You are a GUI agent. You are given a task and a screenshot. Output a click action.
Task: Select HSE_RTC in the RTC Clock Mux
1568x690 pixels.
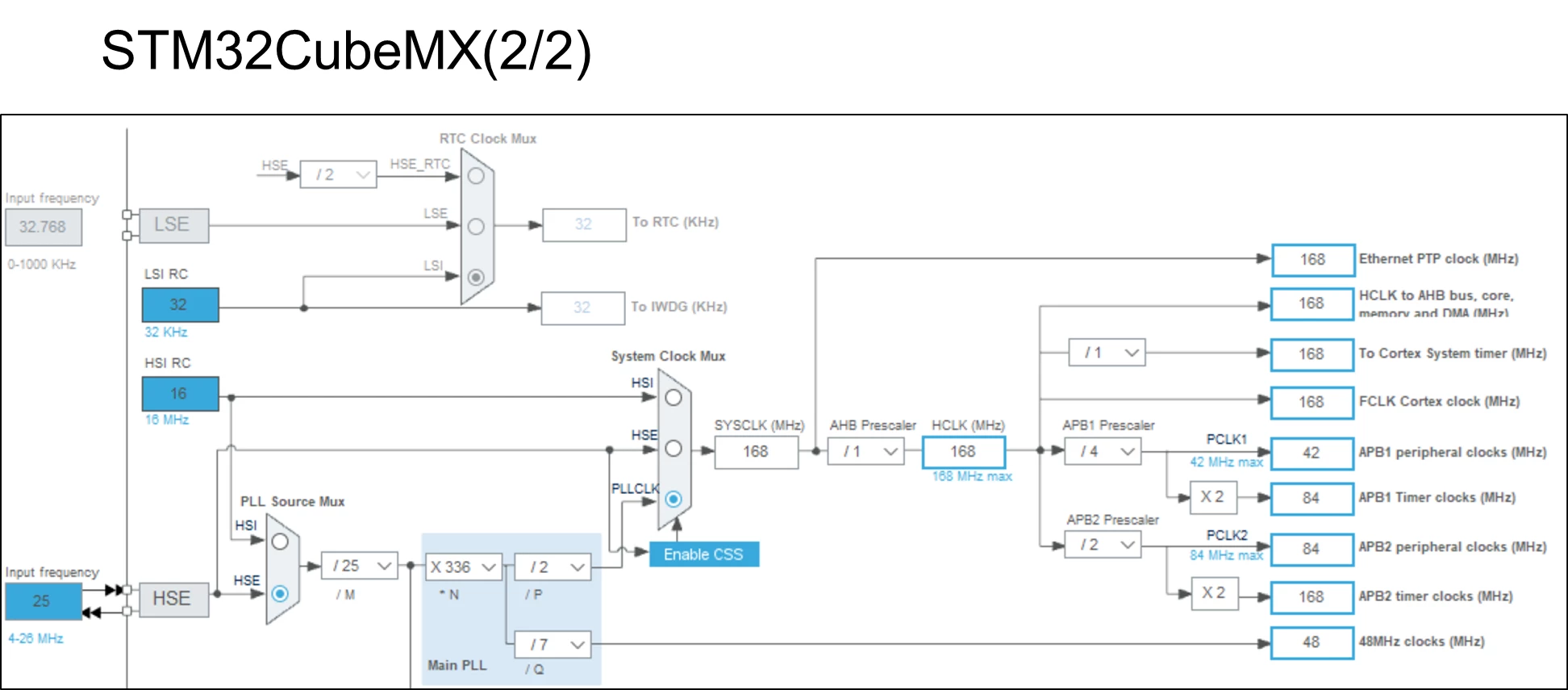pos(476,175)
